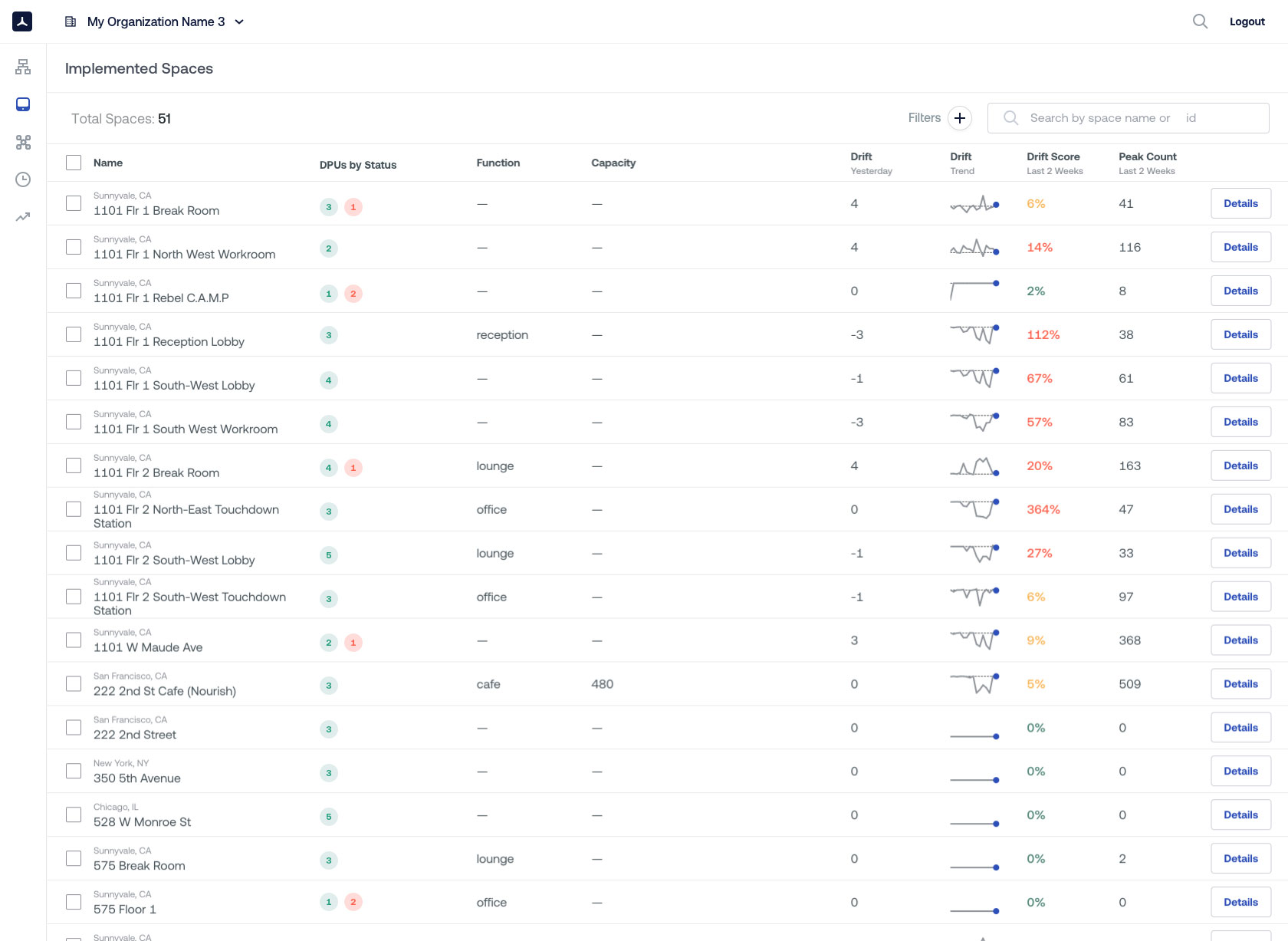This screenshot has width=1288, height=941.
Task: Check the 1101 Flr 1 Break Room row
Action: coord(74,203)
